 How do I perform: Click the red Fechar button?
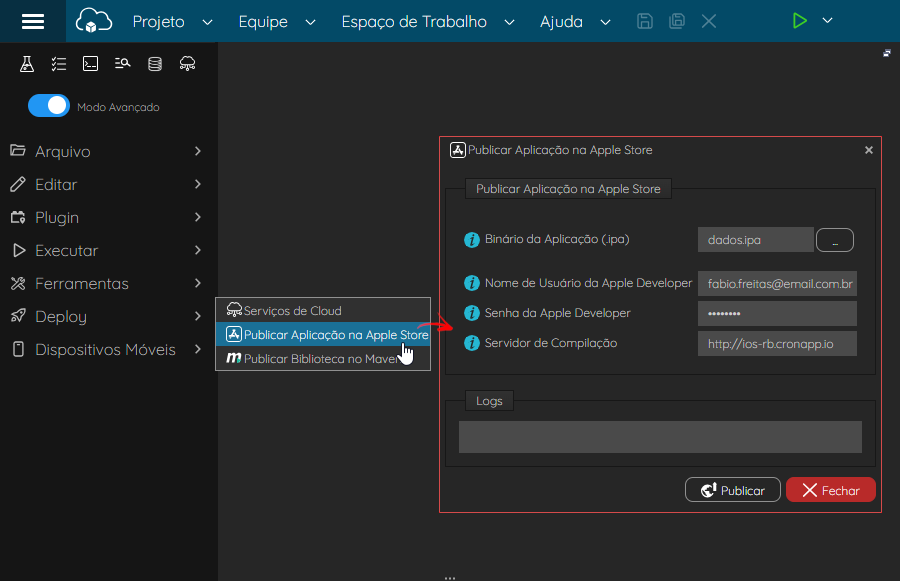pyautogui.click(x=831, y=490)
